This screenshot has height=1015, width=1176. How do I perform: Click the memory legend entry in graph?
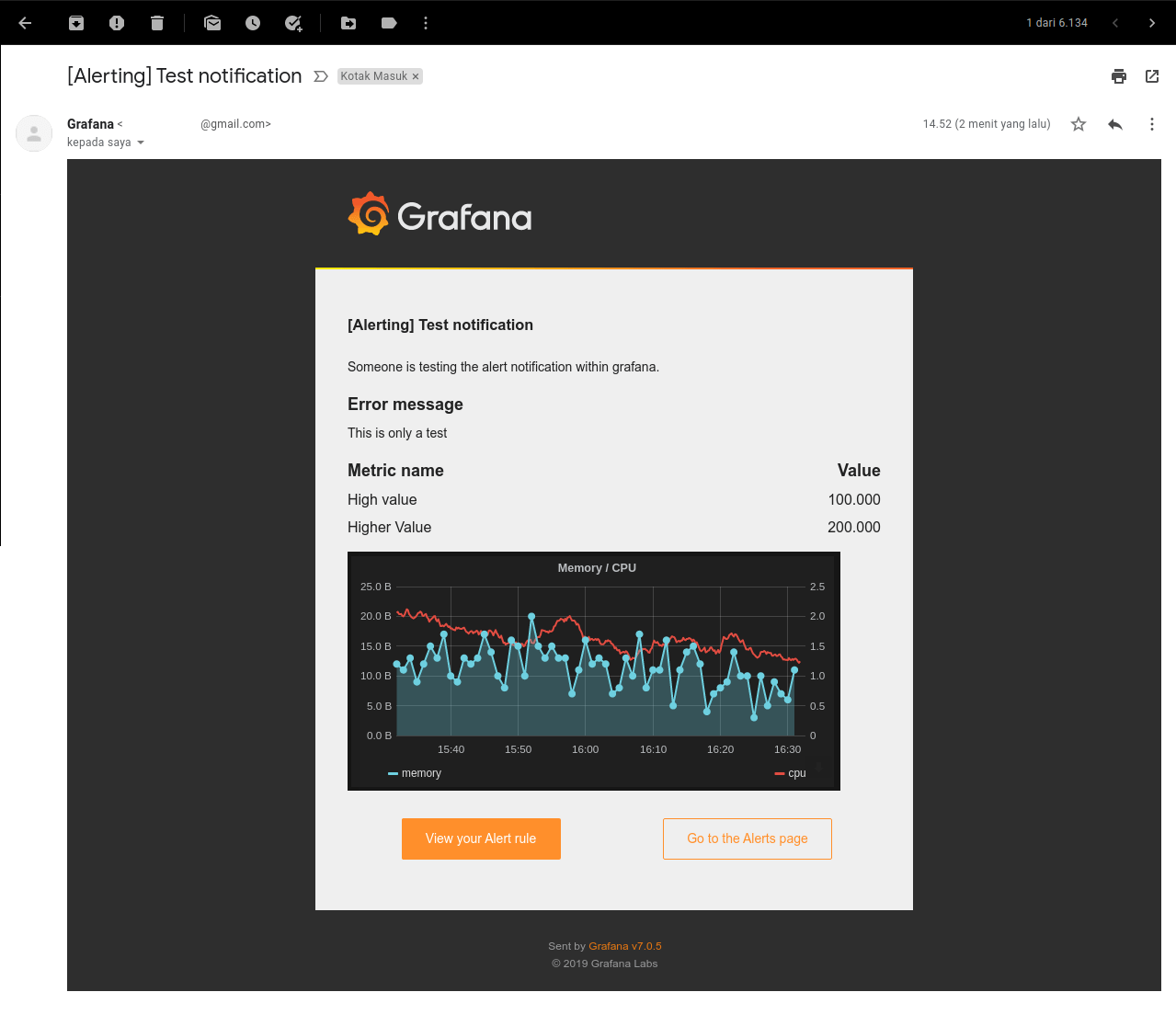click(415, 773)
